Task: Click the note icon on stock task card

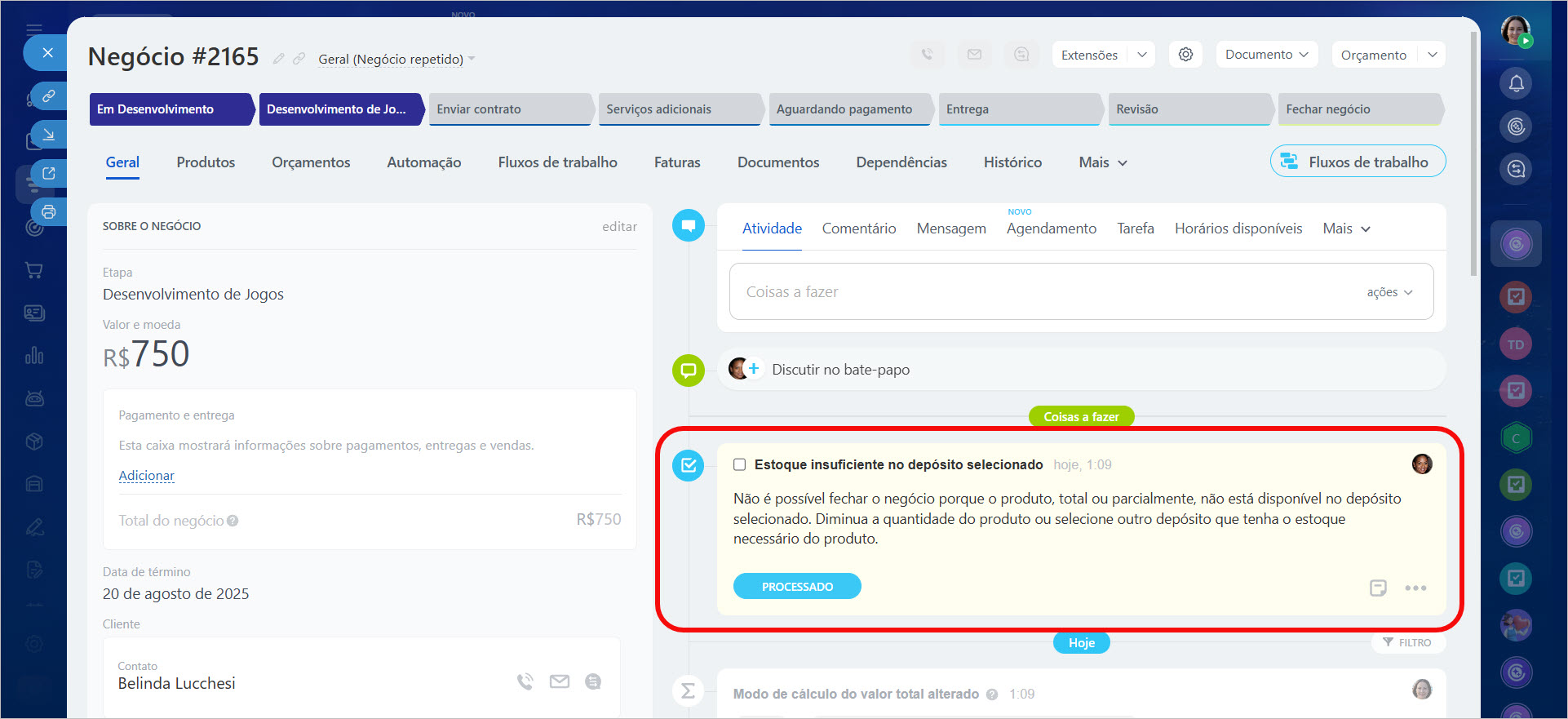Action: click(x=1378, y=588)
